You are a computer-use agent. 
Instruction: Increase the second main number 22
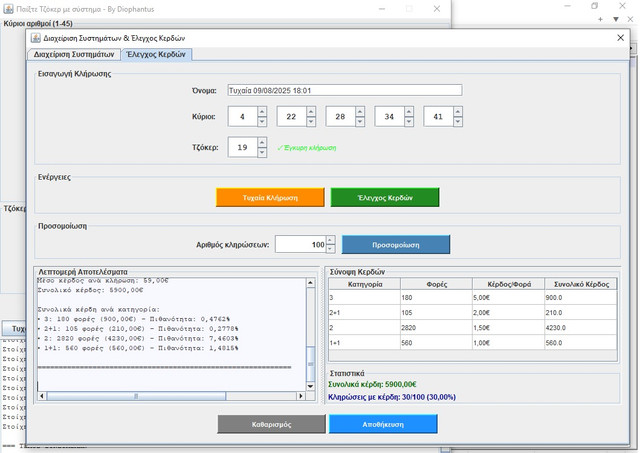tap(311, 111)
